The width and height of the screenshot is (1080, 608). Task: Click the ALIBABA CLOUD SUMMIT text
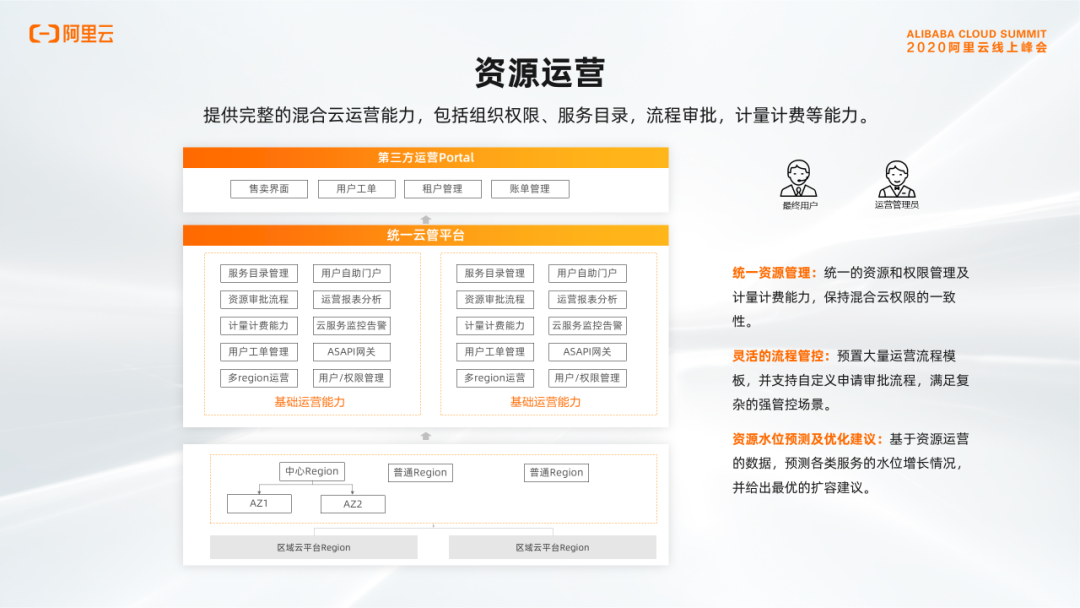[x=976, y=34]
